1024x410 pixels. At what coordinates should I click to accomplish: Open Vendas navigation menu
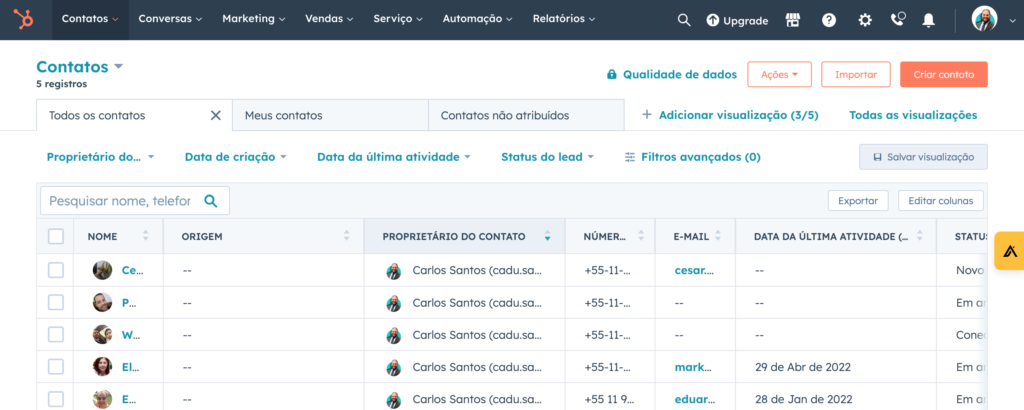pyautogui.click(x=329, y=20)
